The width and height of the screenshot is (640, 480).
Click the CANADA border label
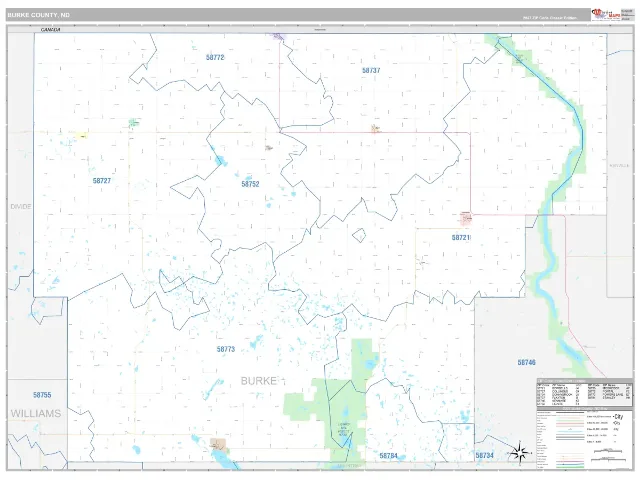click(51, 30)
